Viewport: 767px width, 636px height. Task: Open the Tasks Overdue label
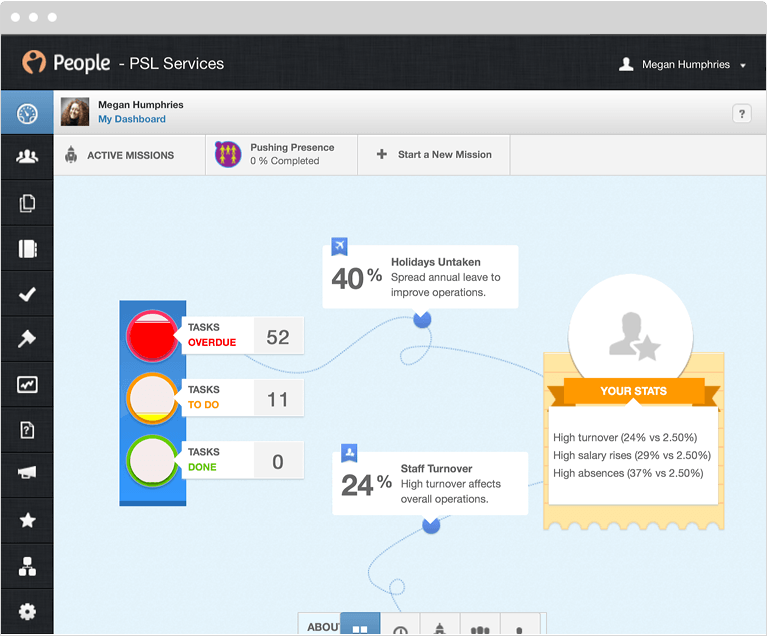point(212,335)
